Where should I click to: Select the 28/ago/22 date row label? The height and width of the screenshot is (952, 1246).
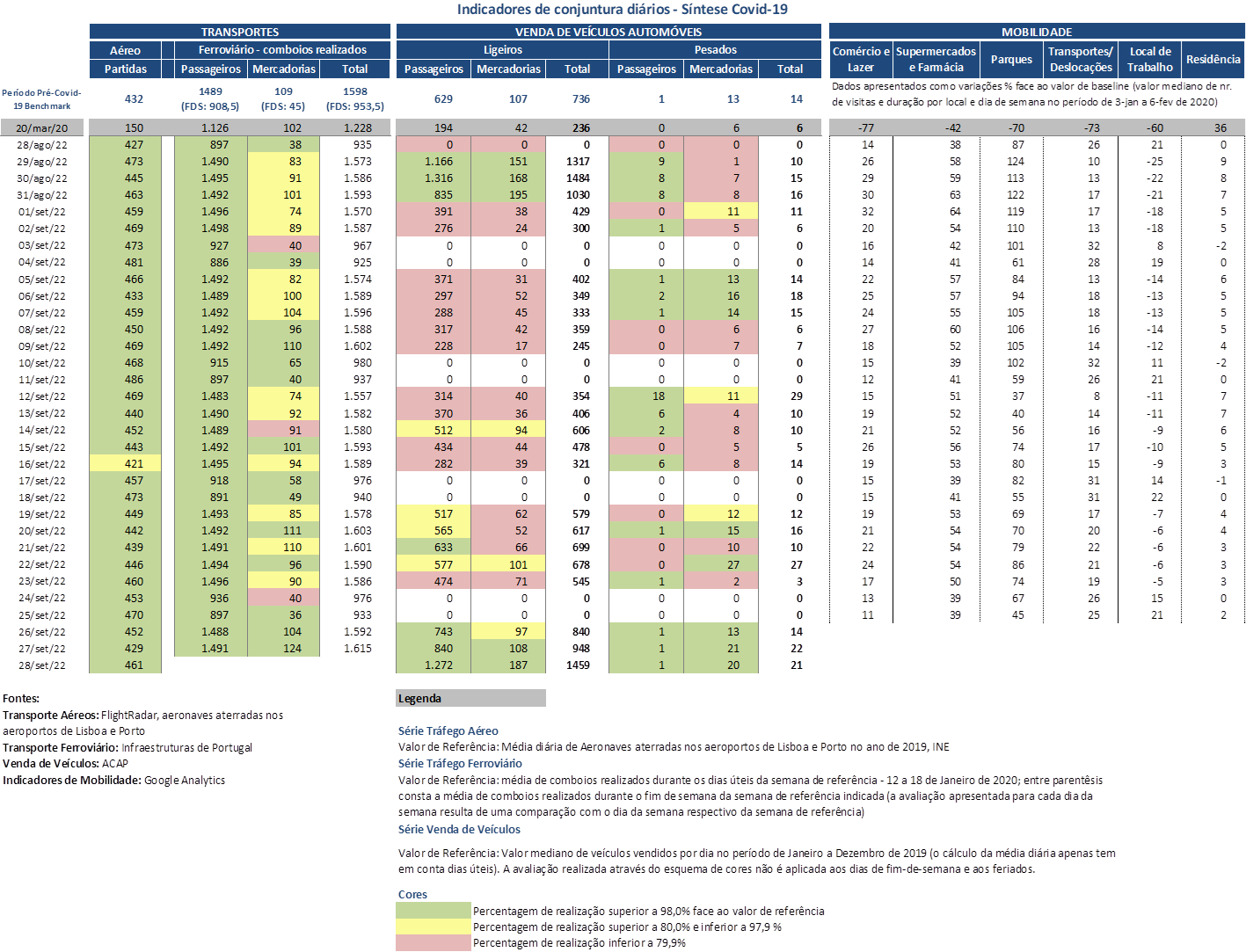point(41,145)
